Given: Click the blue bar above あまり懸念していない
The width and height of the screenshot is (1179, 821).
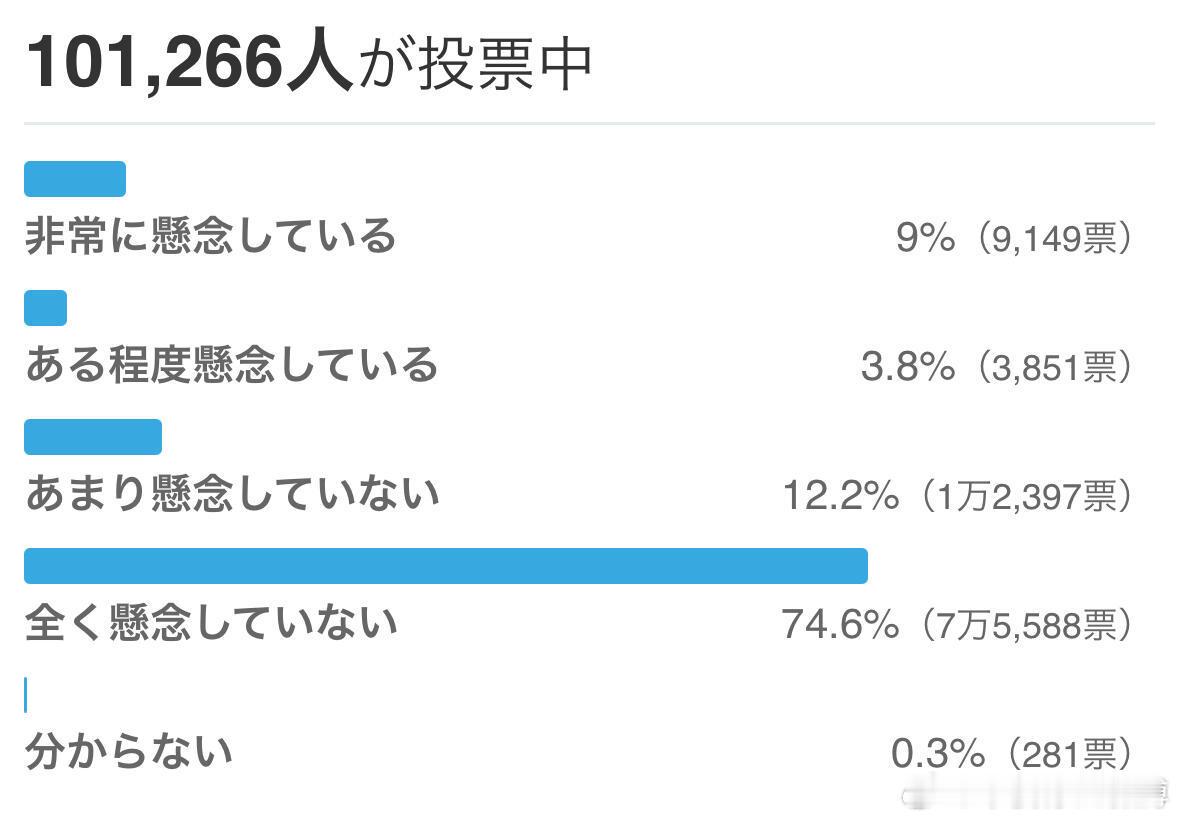Looking at the screenshot, I should point(93,437).
